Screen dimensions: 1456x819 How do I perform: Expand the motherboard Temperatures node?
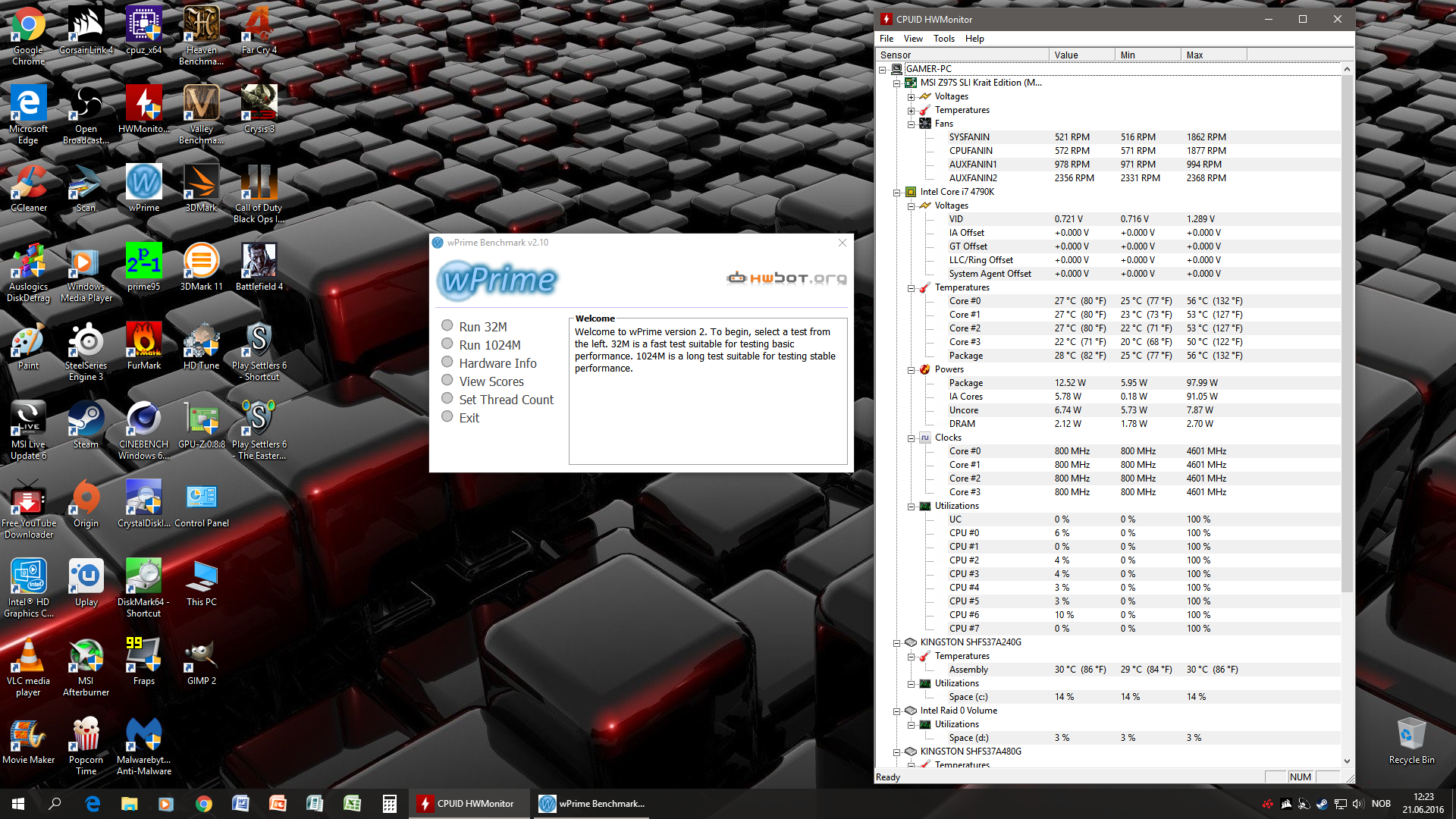tap(912, 110)
